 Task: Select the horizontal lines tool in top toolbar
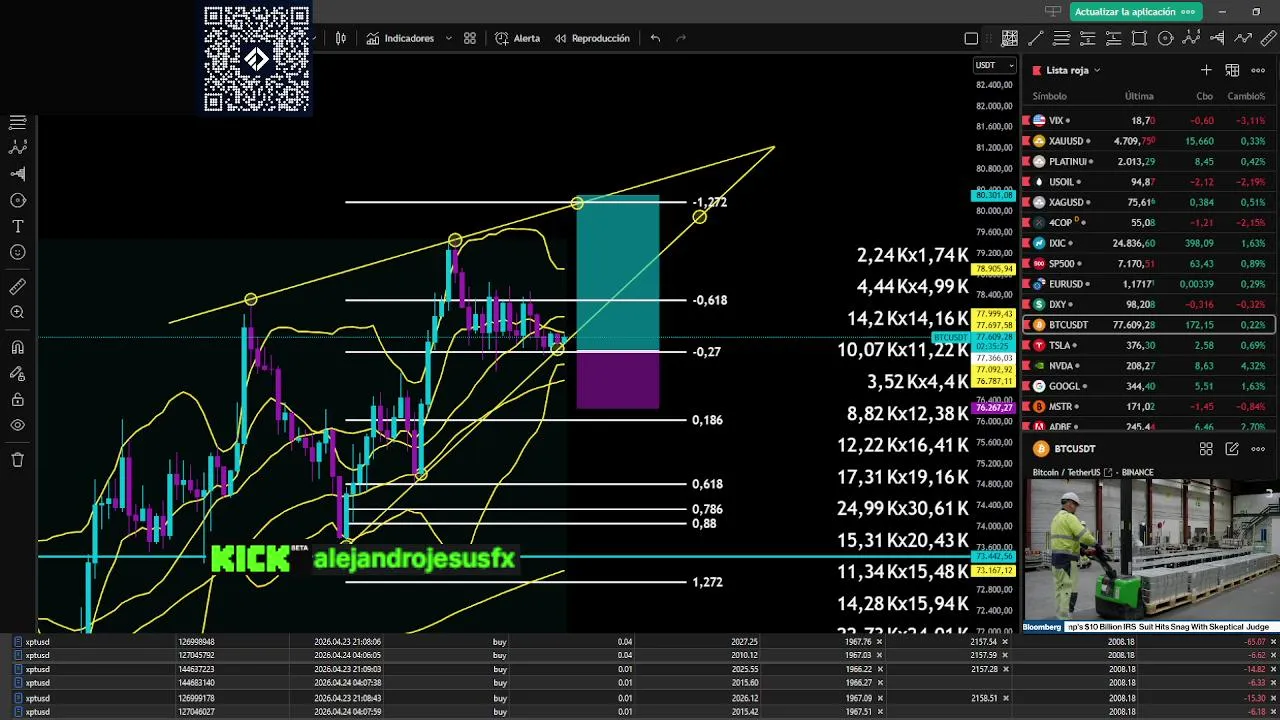tap(1062, 39)
